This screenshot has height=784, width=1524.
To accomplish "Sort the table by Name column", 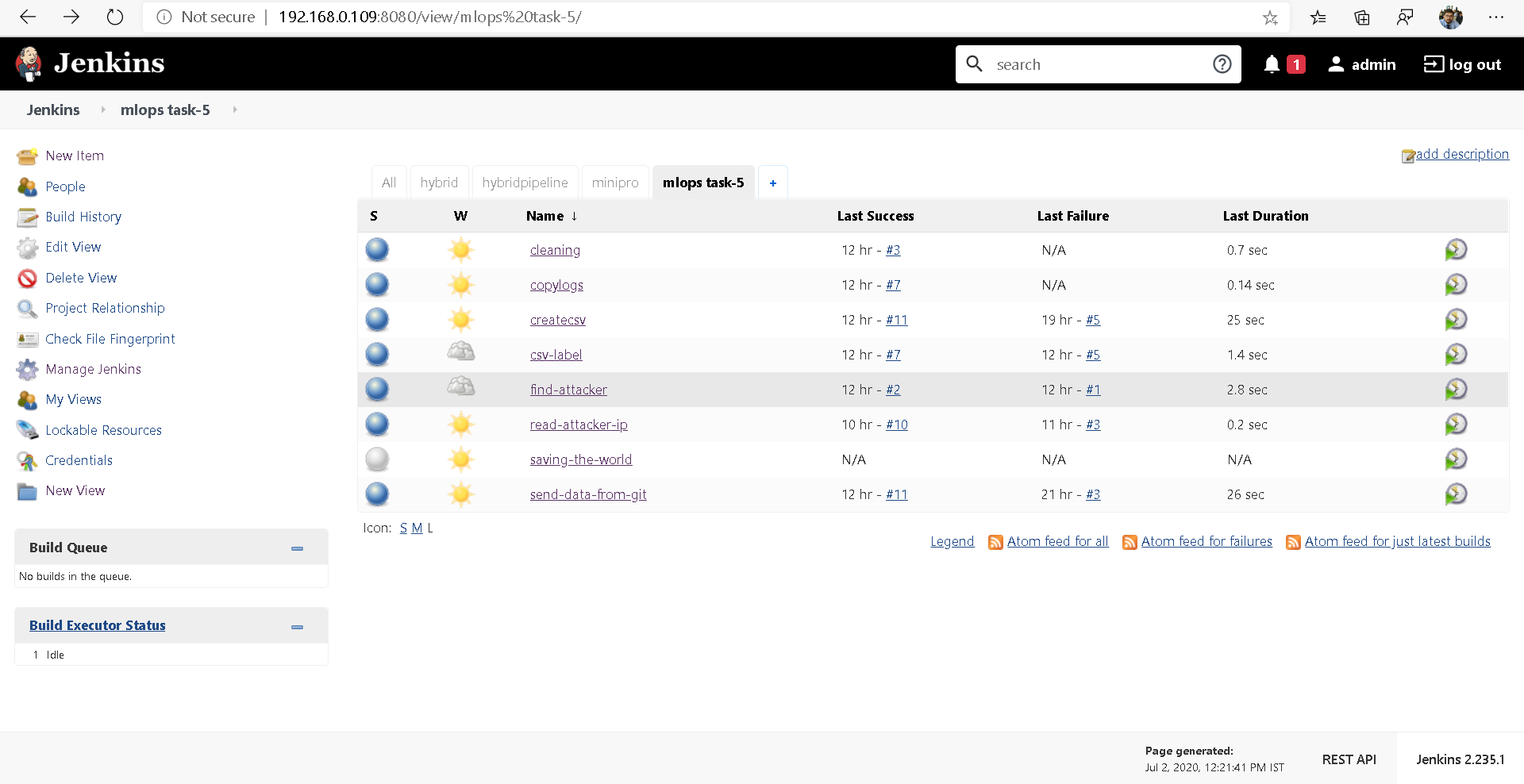I will pyautogui.click(x=552, y=216).
